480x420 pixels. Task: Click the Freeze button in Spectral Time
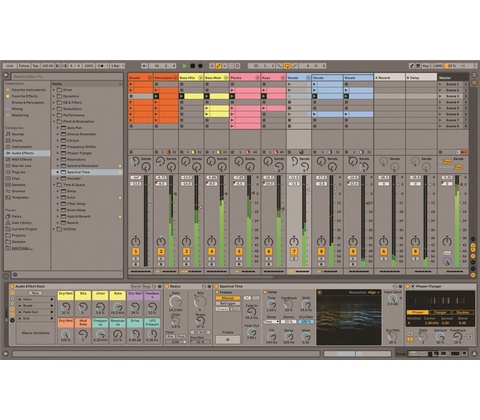228,340
